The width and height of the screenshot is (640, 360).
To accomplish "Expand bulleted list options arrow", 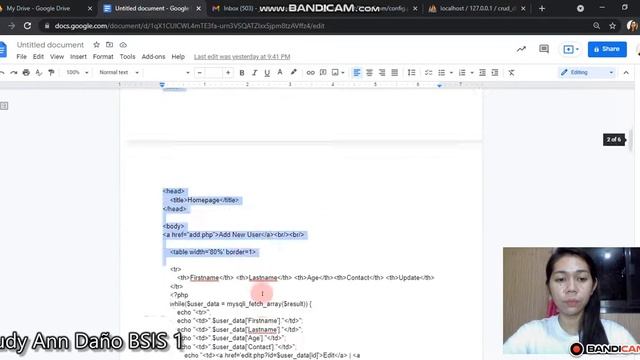I will coord(451,73).
